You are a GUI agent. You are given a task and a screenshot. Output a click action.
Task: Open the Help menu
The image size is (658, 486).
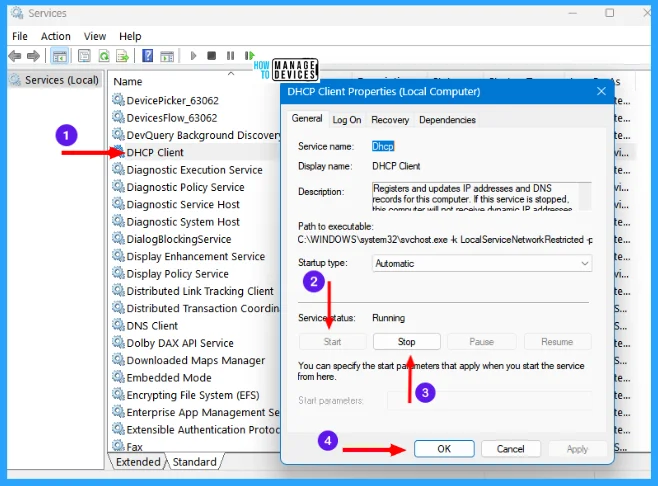[x=130, y=37]
